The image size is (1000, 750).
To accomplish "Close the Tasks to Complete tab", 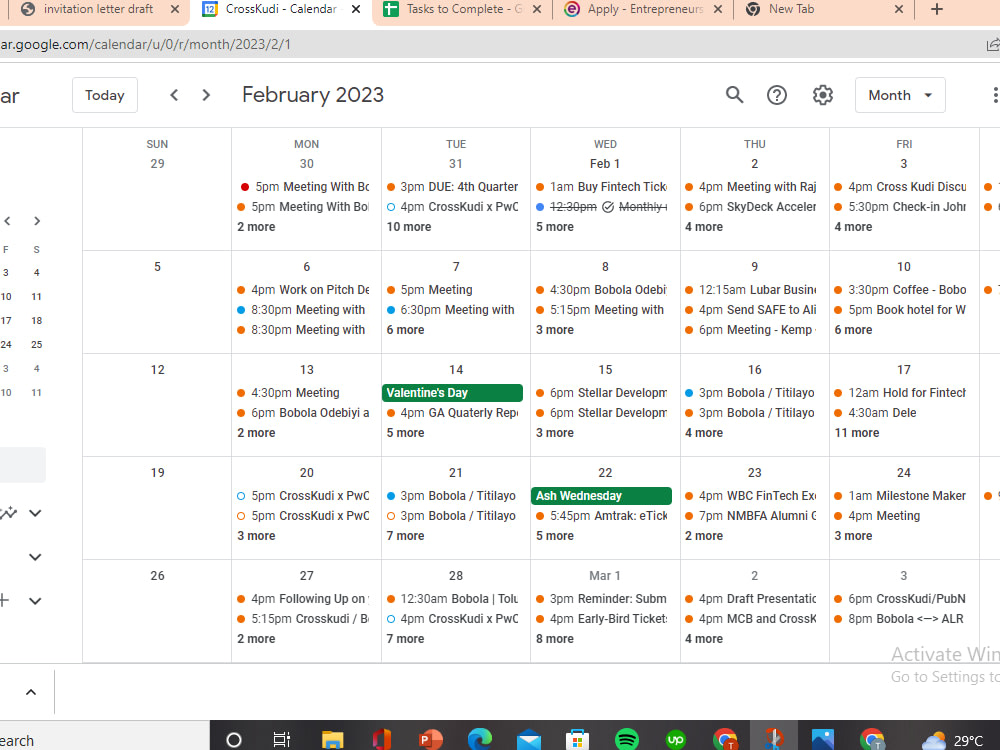I will click(537, 9).
